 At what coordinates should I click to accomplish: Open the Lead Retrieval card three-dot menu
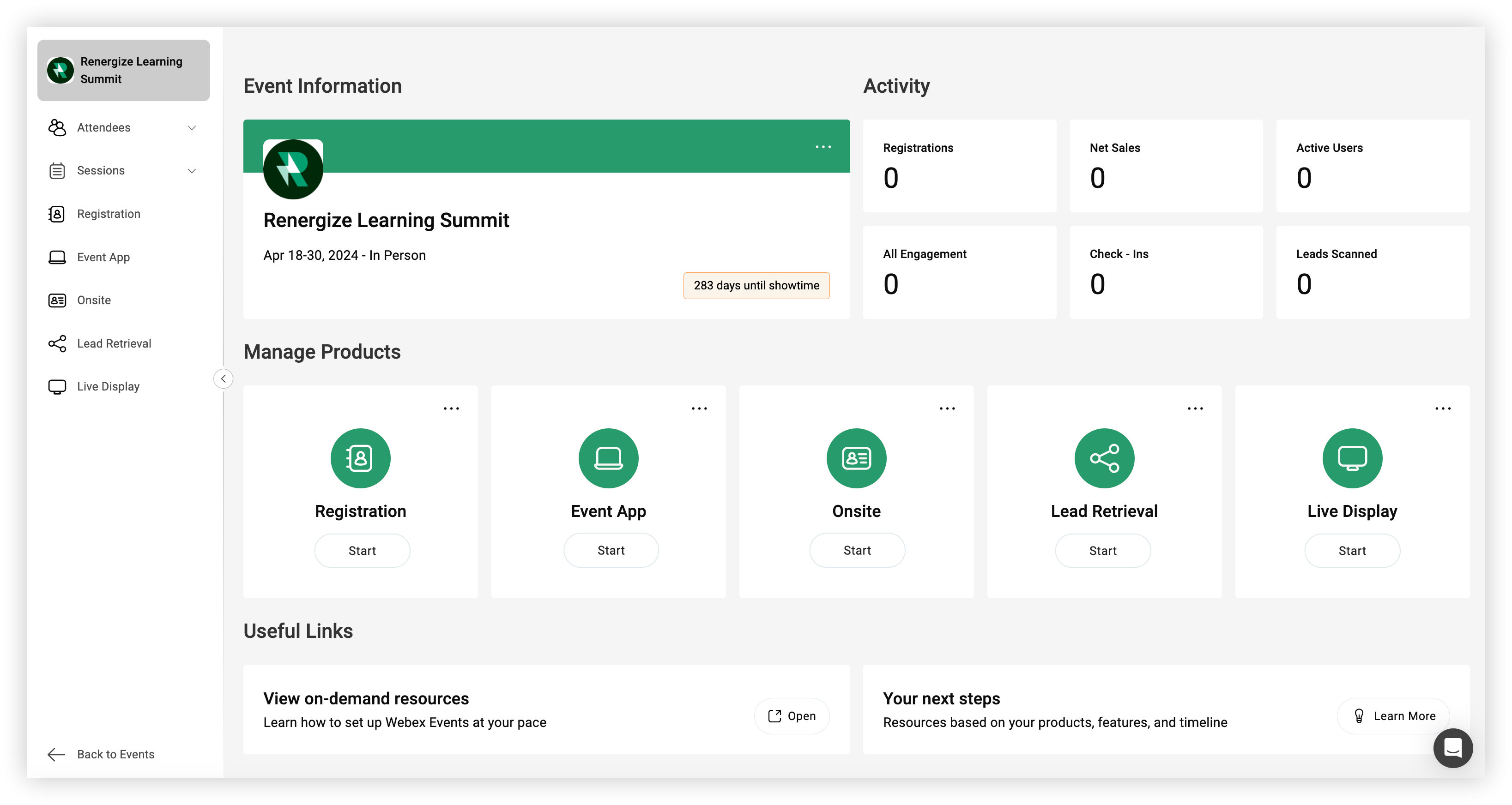click(x=1195, y=409)
